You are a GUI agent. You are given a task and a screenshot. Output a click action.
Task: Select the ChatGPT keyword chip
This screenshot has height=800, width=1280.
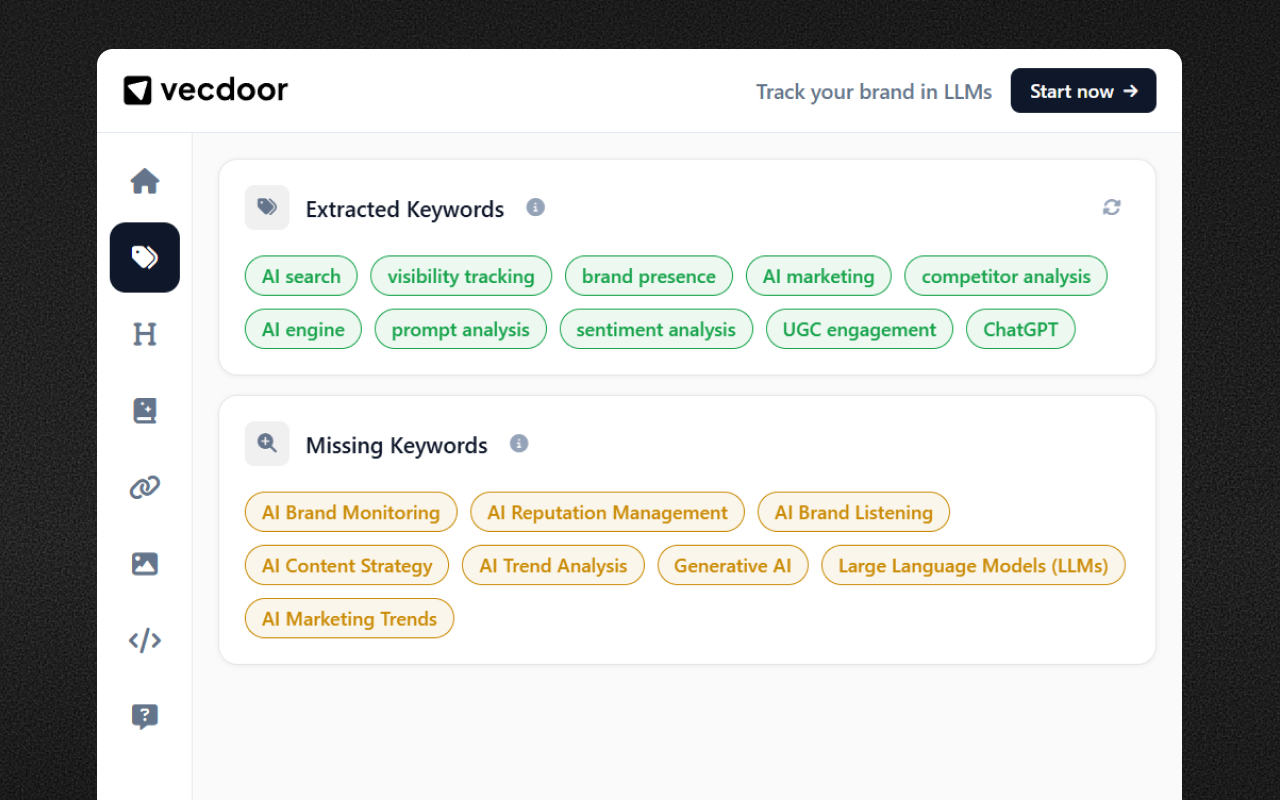[x=1020, y=328]
